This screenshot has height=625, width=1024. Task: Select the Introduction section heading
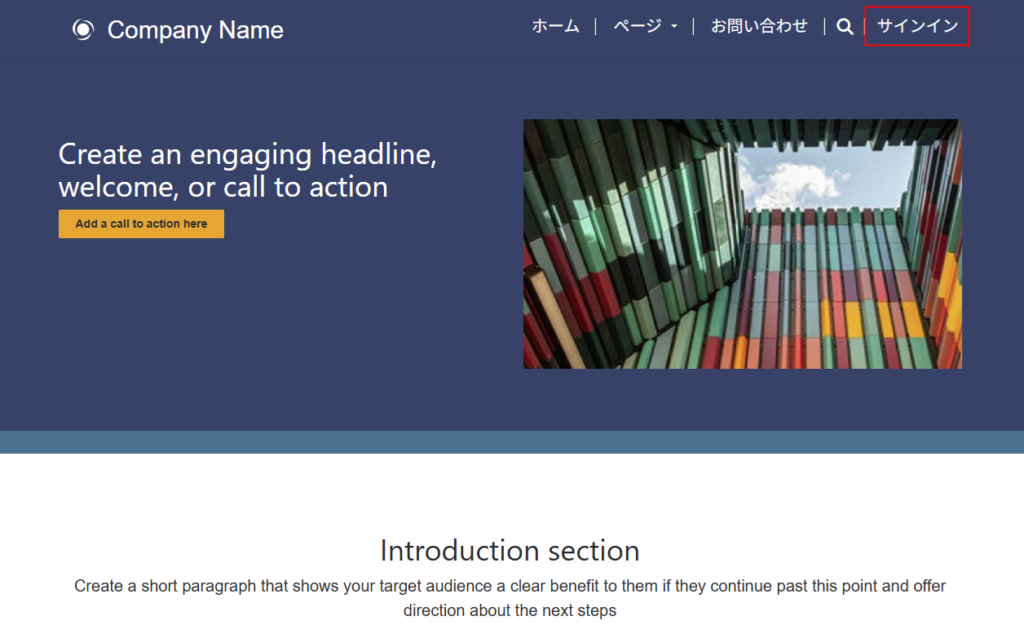(x=510, y=550)
